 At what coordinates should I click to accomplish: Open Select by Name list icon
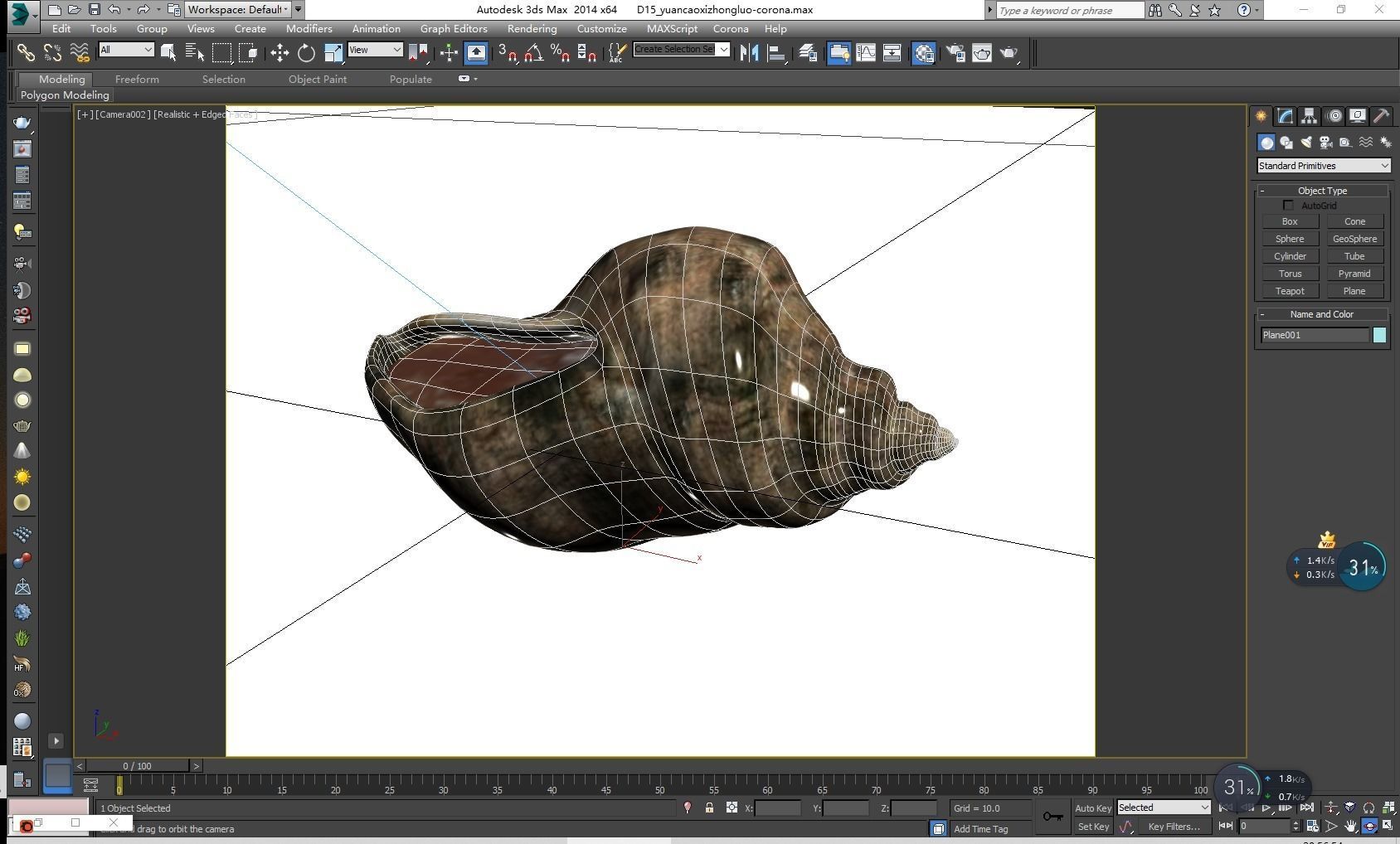(195, 53)
